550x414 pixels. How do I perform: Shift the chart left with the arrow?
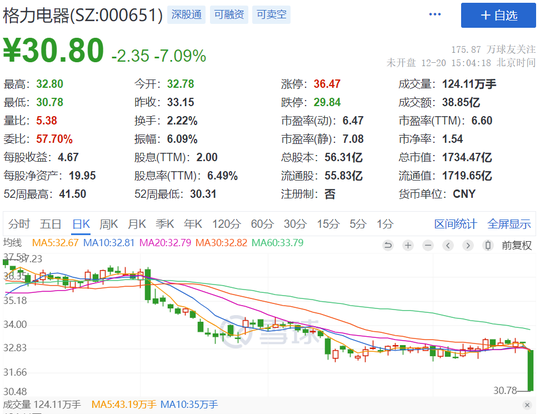tap(448, 245)
